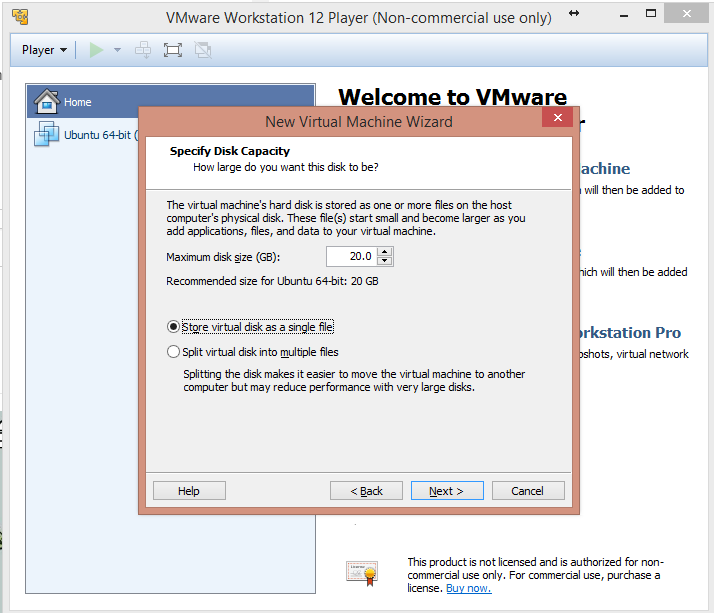Close the New Virtual Machine Wizard dialog
Image resolution: width=714 pixels, height=613 pixels.
tap(557, 117)
